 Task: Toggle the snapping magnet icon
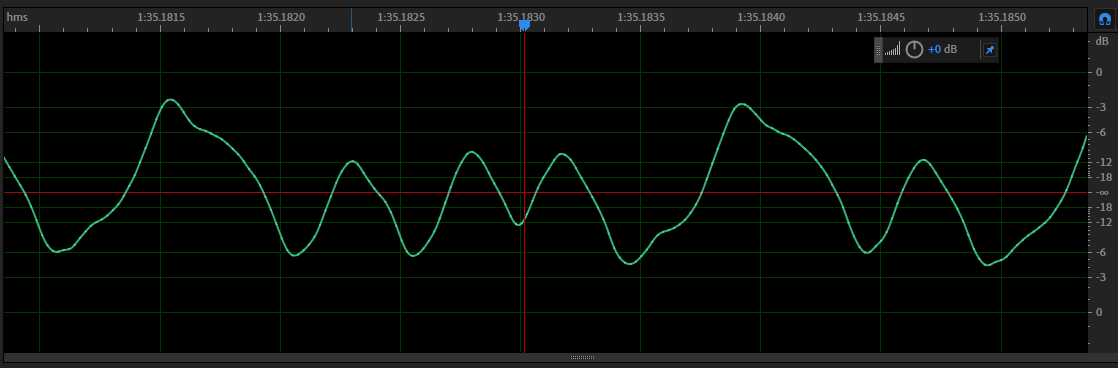pos(1104,20)
